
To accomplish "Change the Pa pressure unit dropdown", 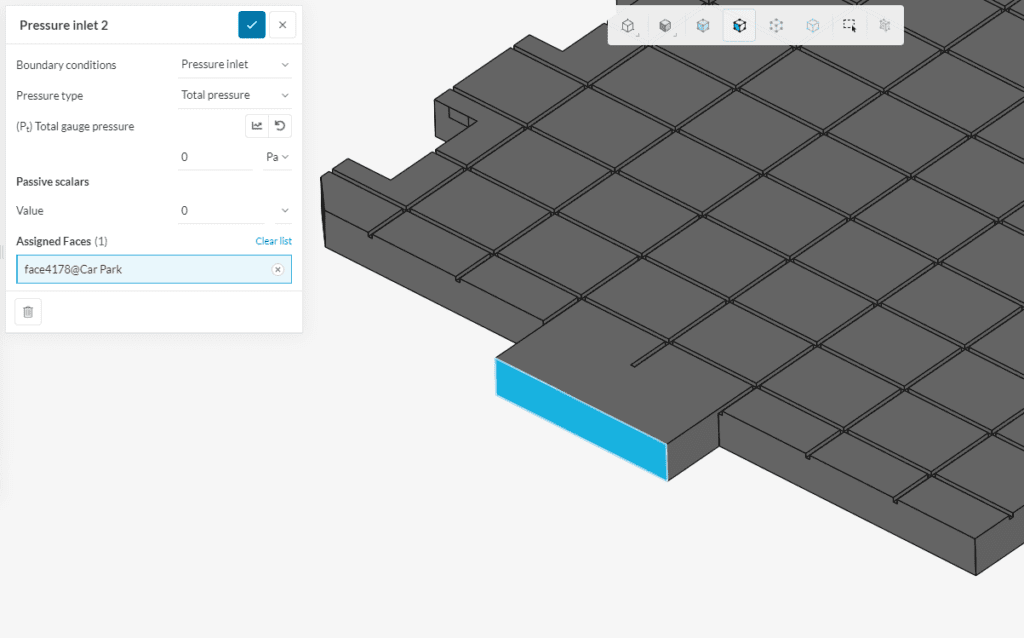I will (277, 157).
